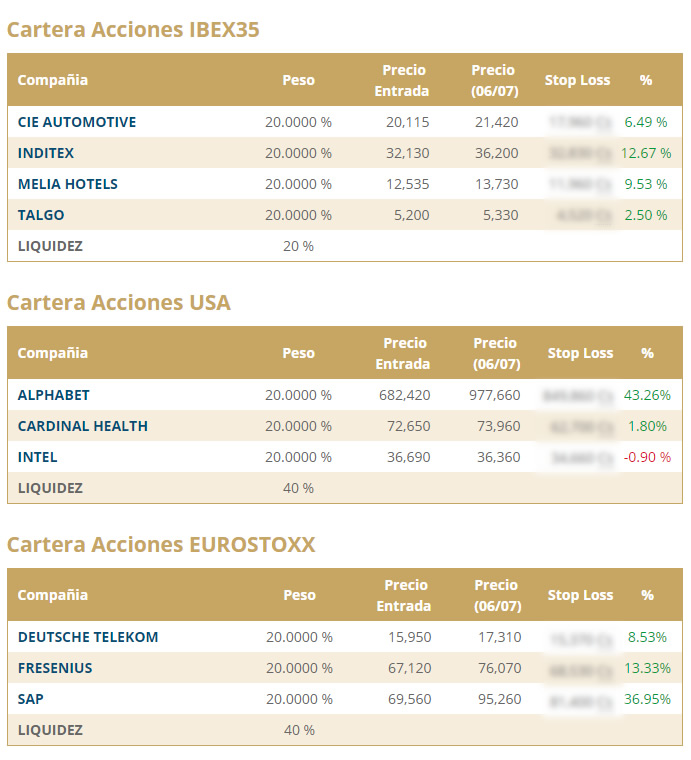
Task: Select the DEUTSCHE TELEKOM link
Action: [88, 637]
